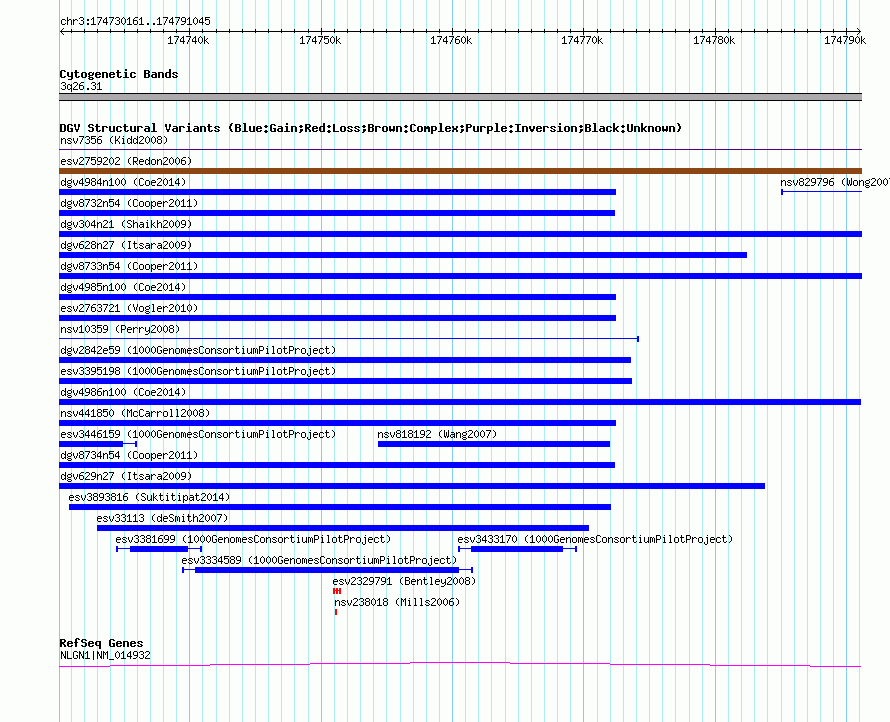Select the dgv8732n54 (Cooper2011) label

point(129,203)
